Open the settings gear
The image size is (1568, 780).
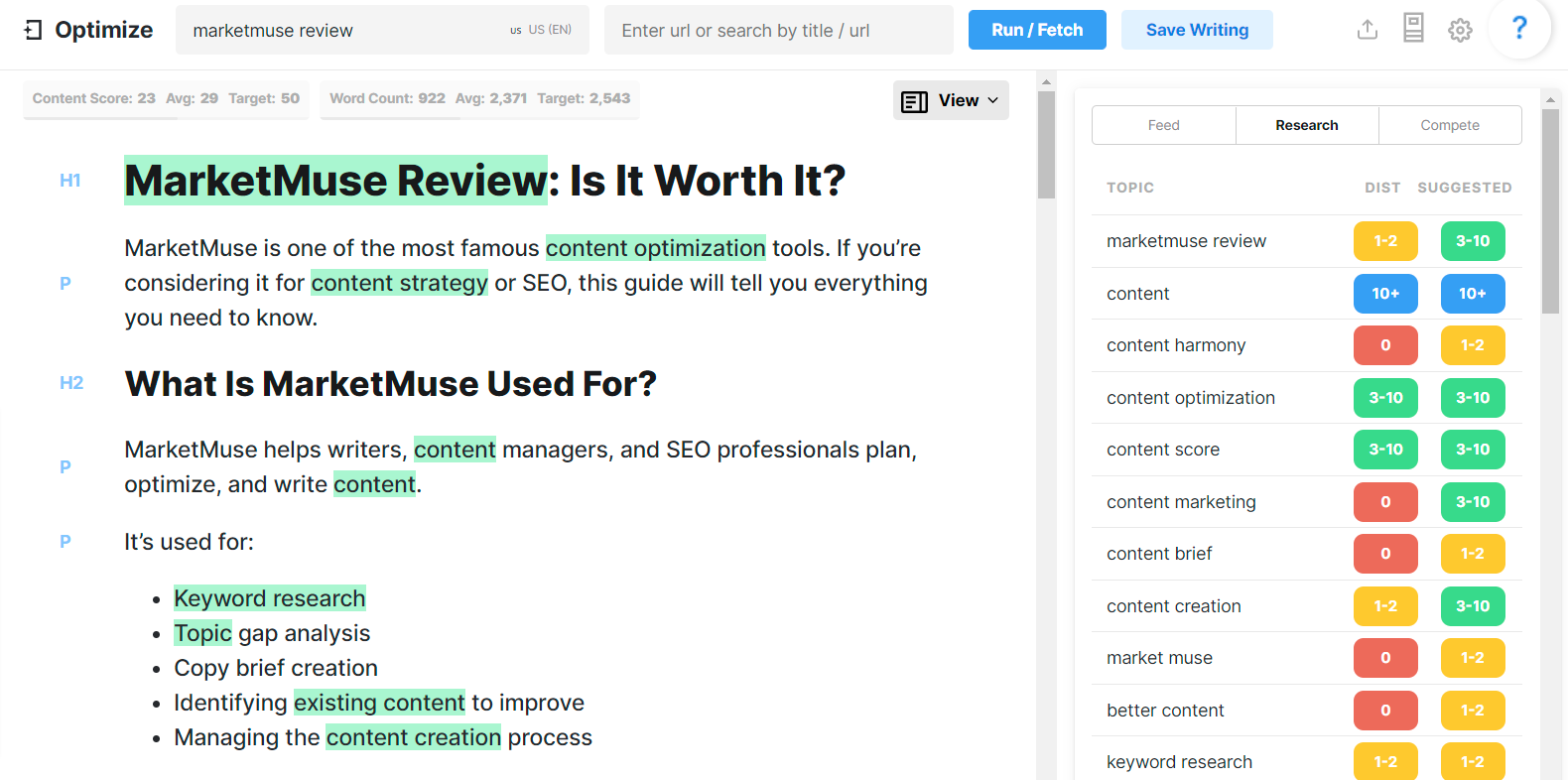point(1460,31)
